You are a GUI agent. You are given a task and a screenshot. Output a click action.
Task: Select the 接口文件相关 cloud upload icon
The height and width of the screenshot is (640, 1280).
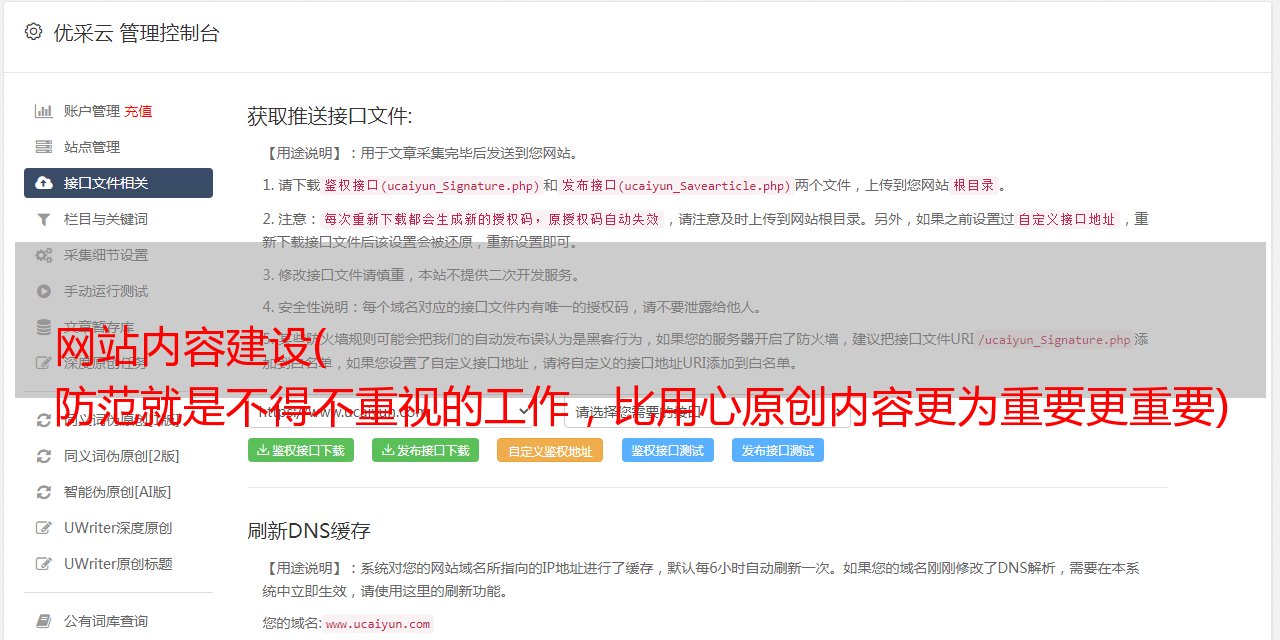click(x=44, y=183)
